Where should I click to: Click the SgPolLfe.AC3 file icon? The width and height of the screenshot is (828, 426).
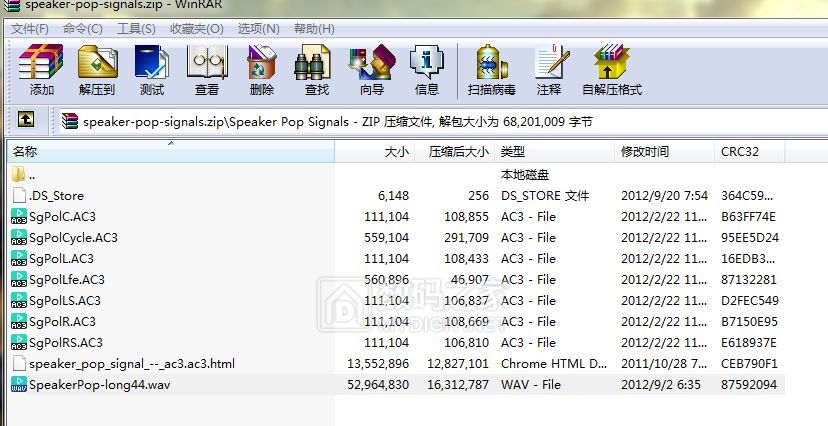(x=18, y=279)
